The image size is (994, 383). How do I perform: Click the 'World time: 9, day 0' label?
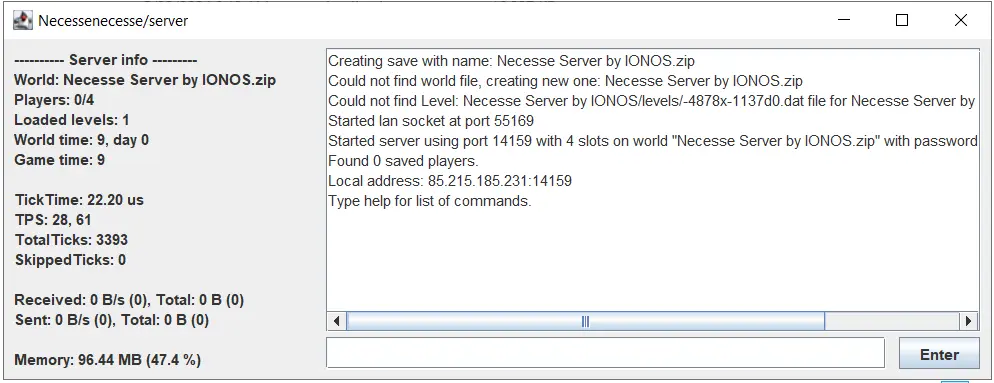click(82, 140)
